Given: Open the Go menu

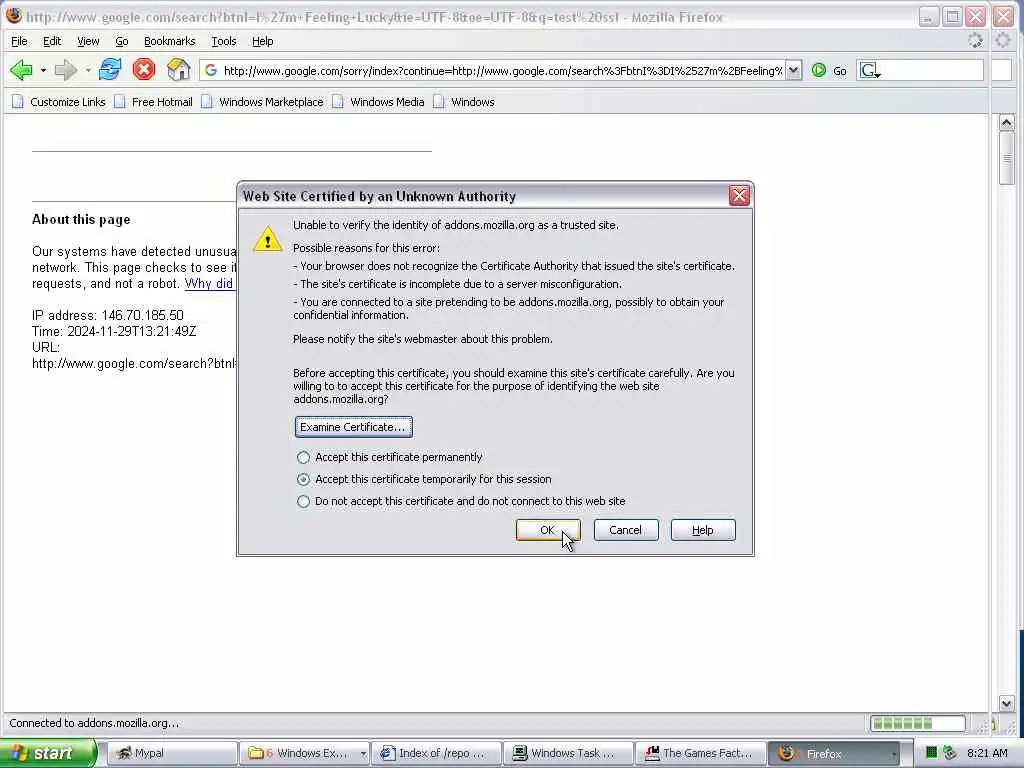Looking at the screenshot, I should pos(121,41).
